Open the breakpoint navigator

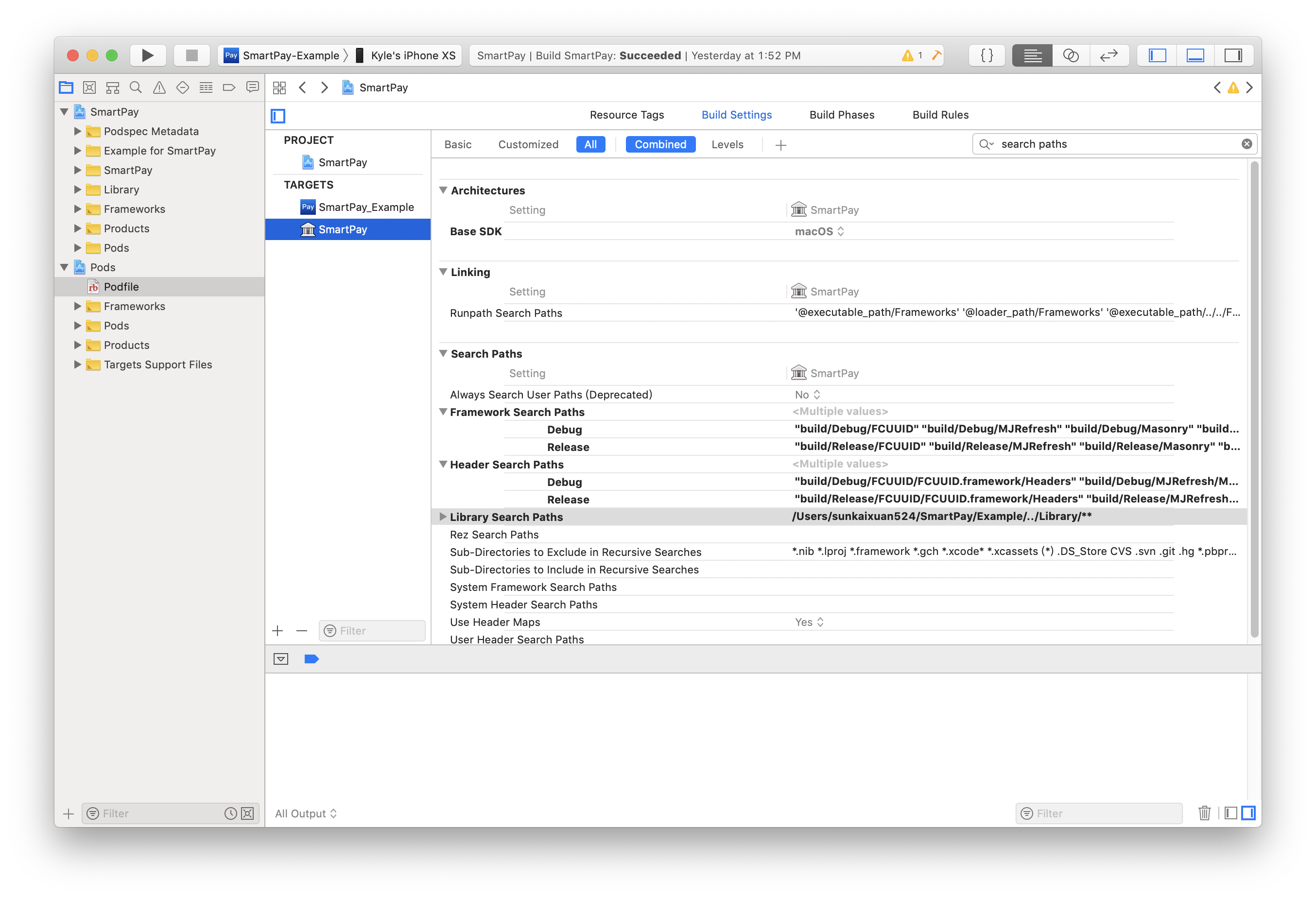click(229, 88)
